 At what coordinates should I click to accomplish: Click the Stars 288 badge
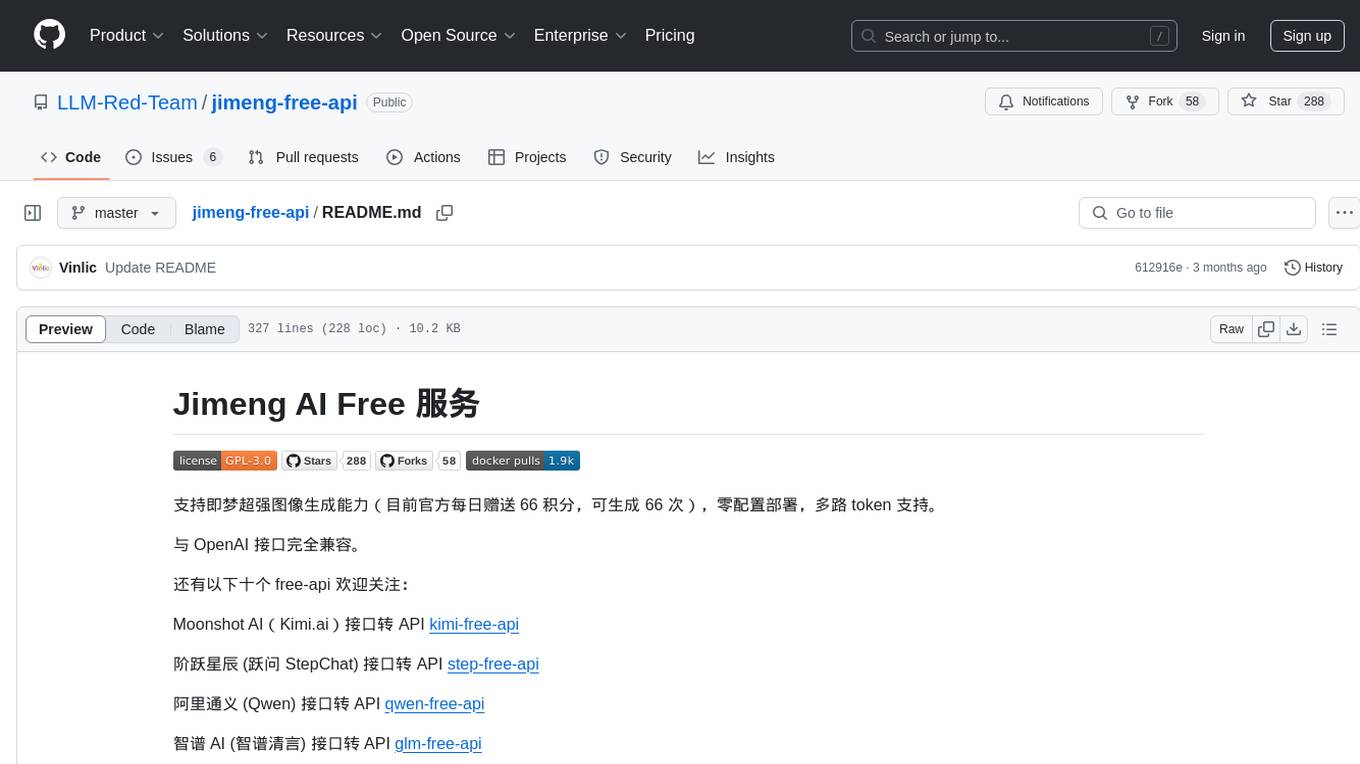[326, 461]
